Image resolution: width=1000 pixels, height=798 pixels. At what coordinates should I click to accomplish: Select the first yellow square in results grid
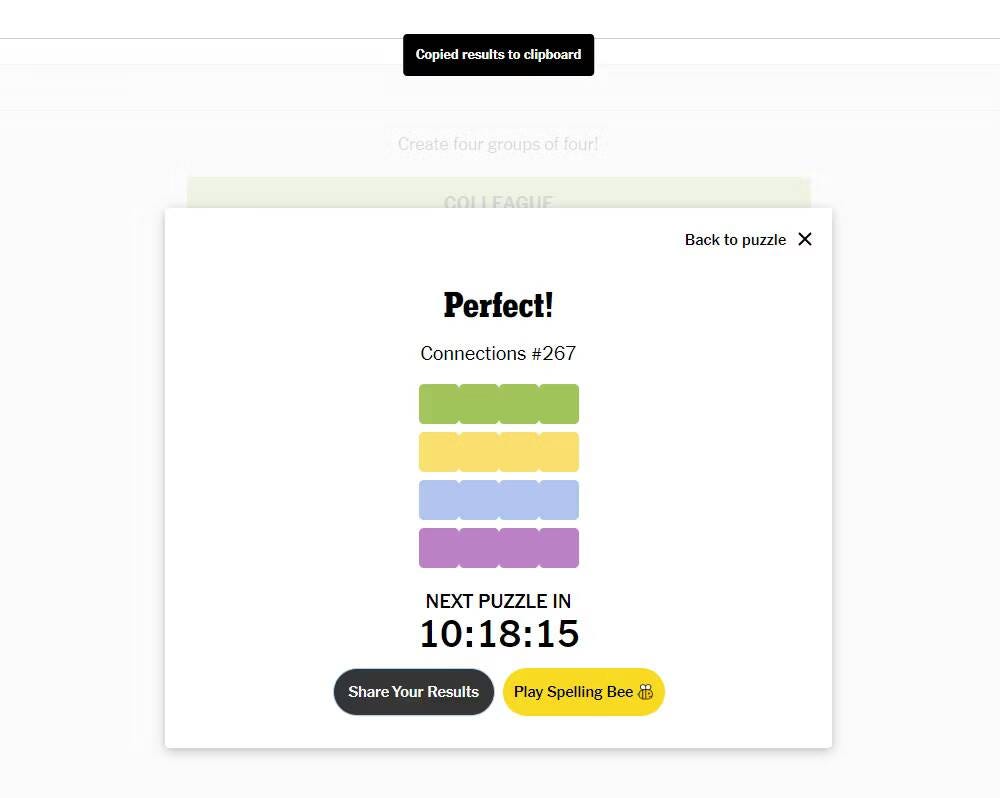(439, 452)
